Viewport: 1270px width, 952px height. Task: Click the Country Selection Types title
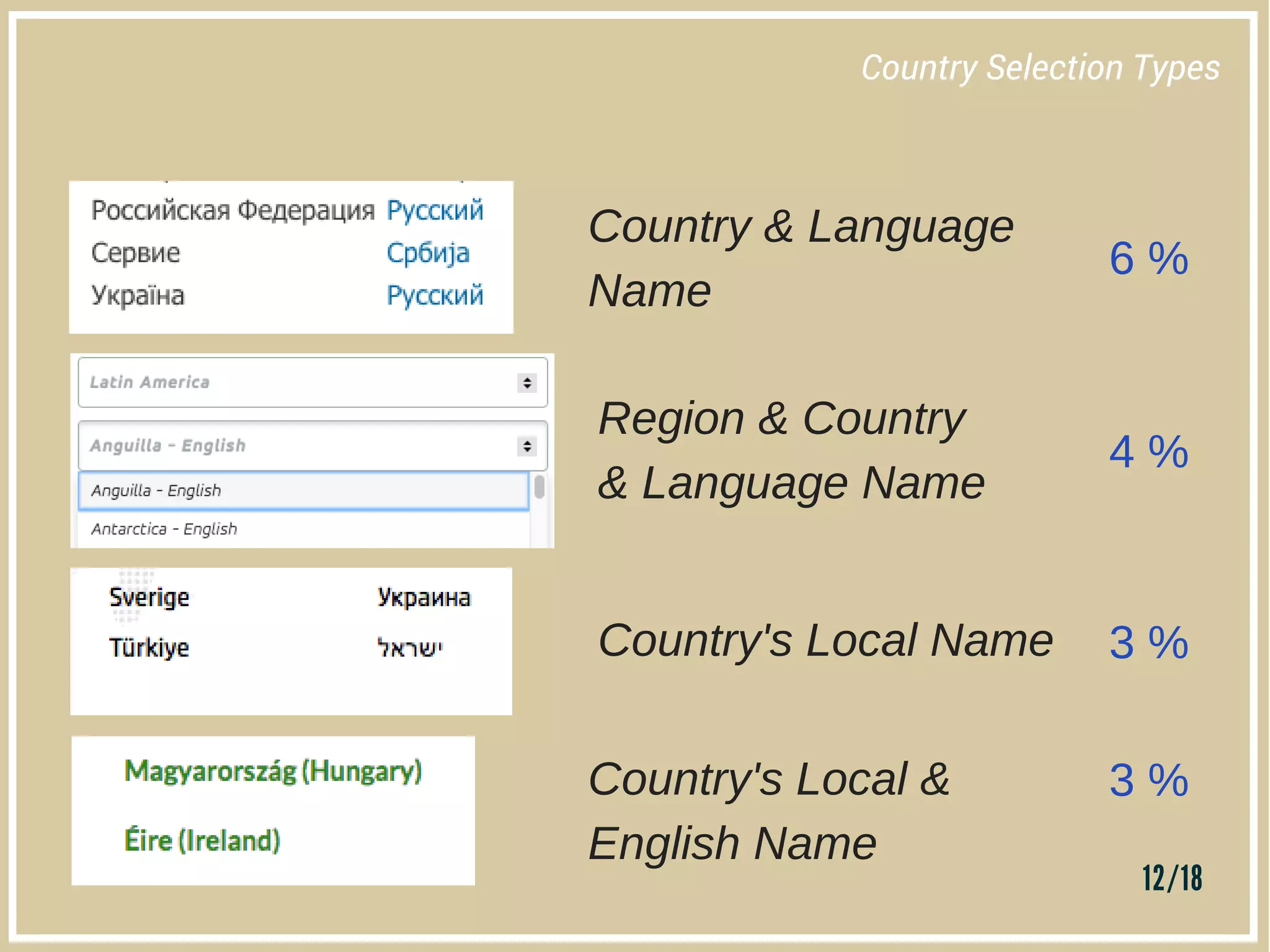[1041, 68]
